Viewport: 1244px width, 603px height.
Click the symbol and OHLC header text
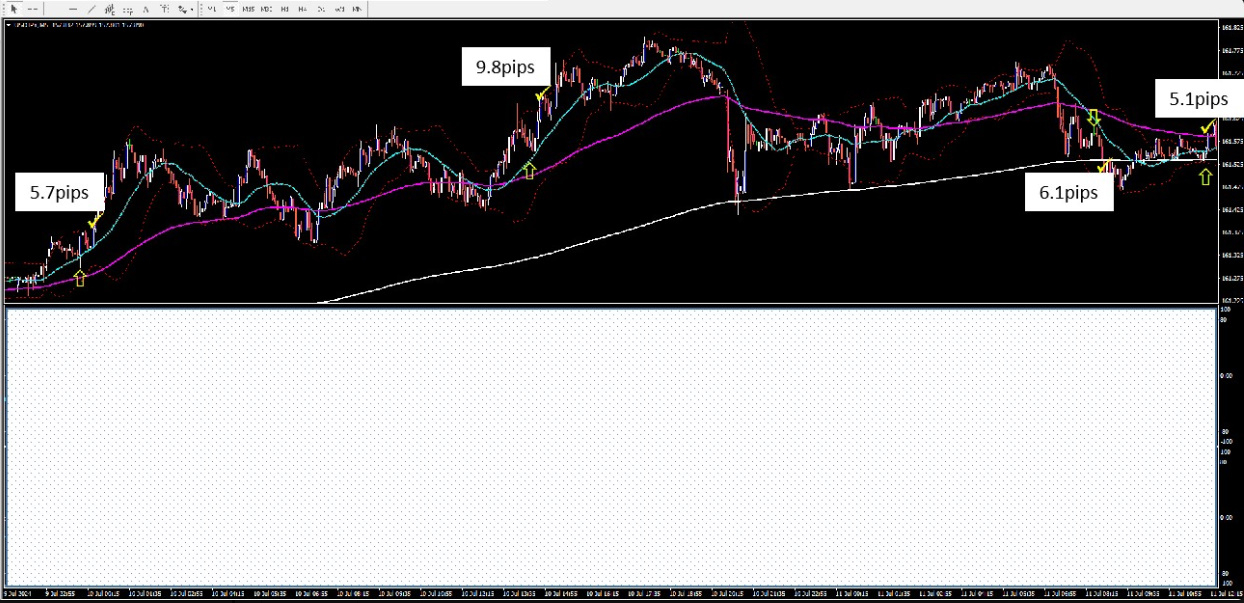click(79, 25)
